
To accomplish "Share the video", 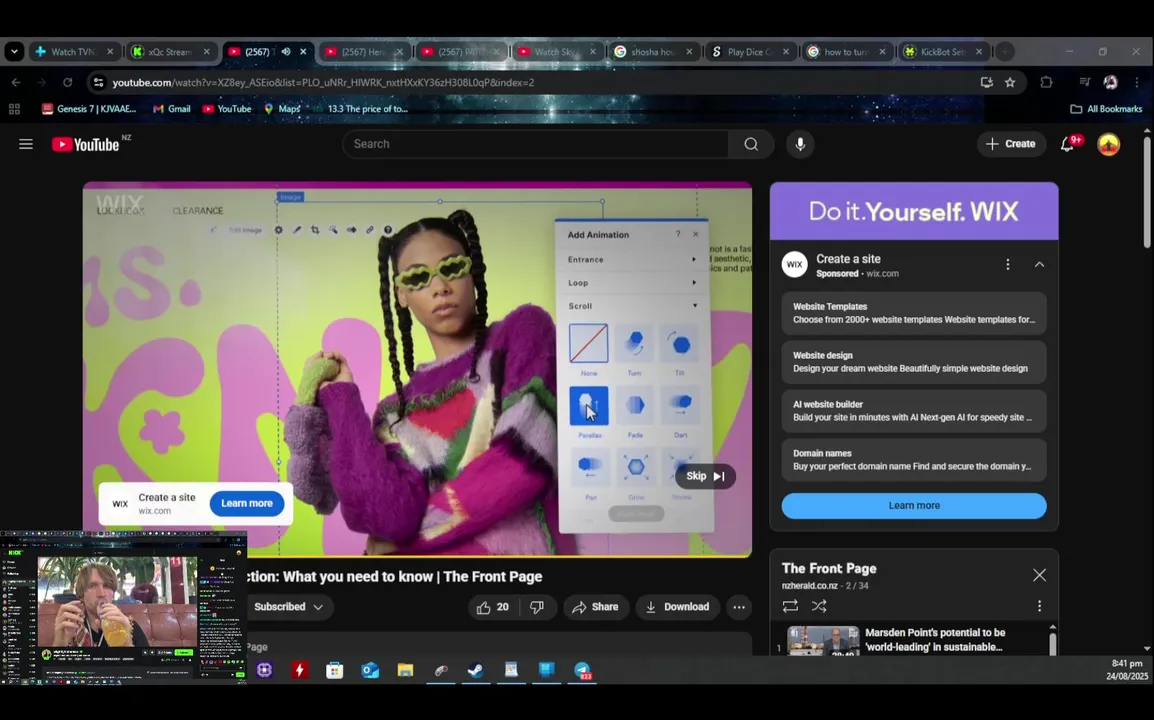I will 595,607.
